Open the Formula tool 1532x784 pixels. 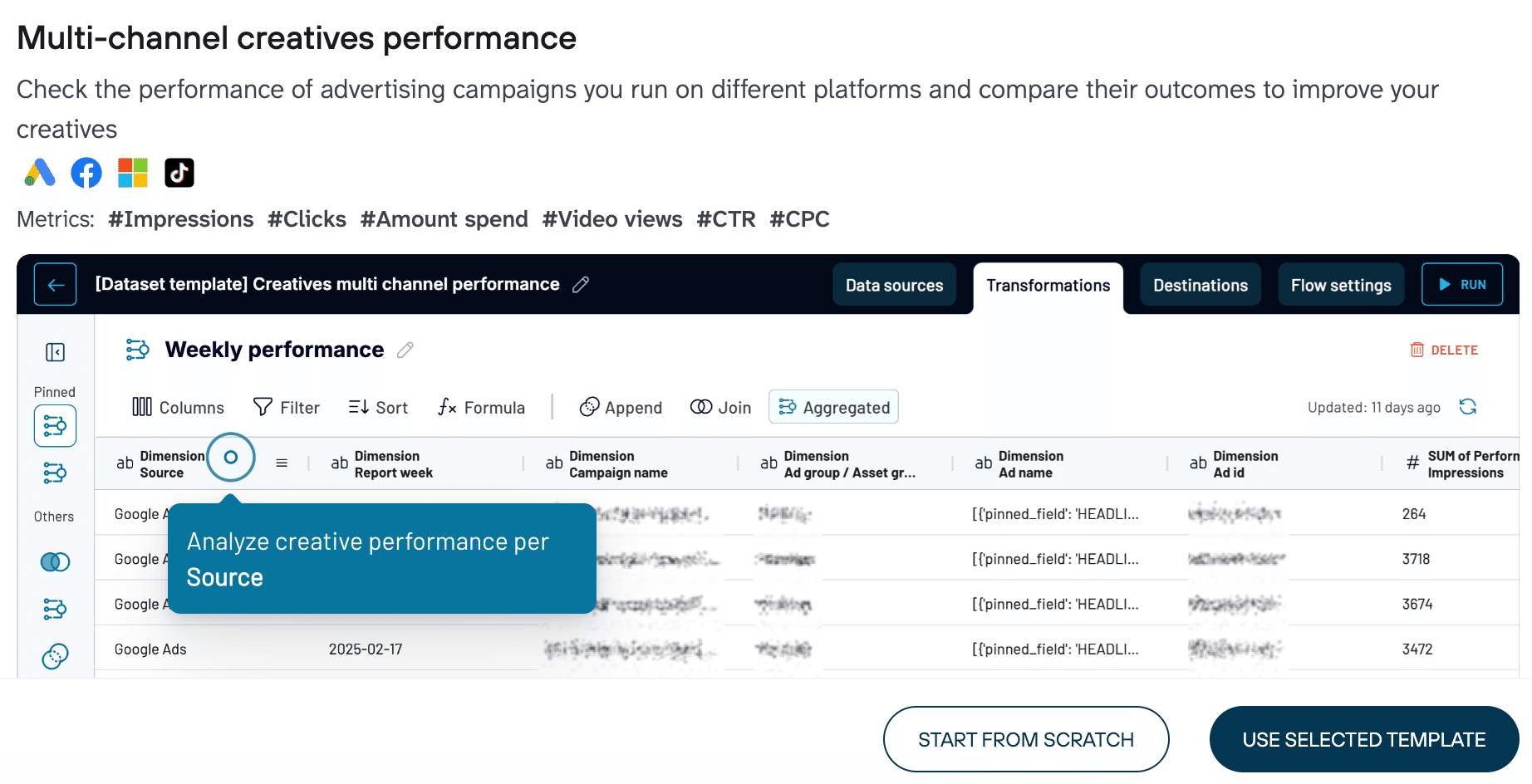pyautogui.click(x=482, y=407)
